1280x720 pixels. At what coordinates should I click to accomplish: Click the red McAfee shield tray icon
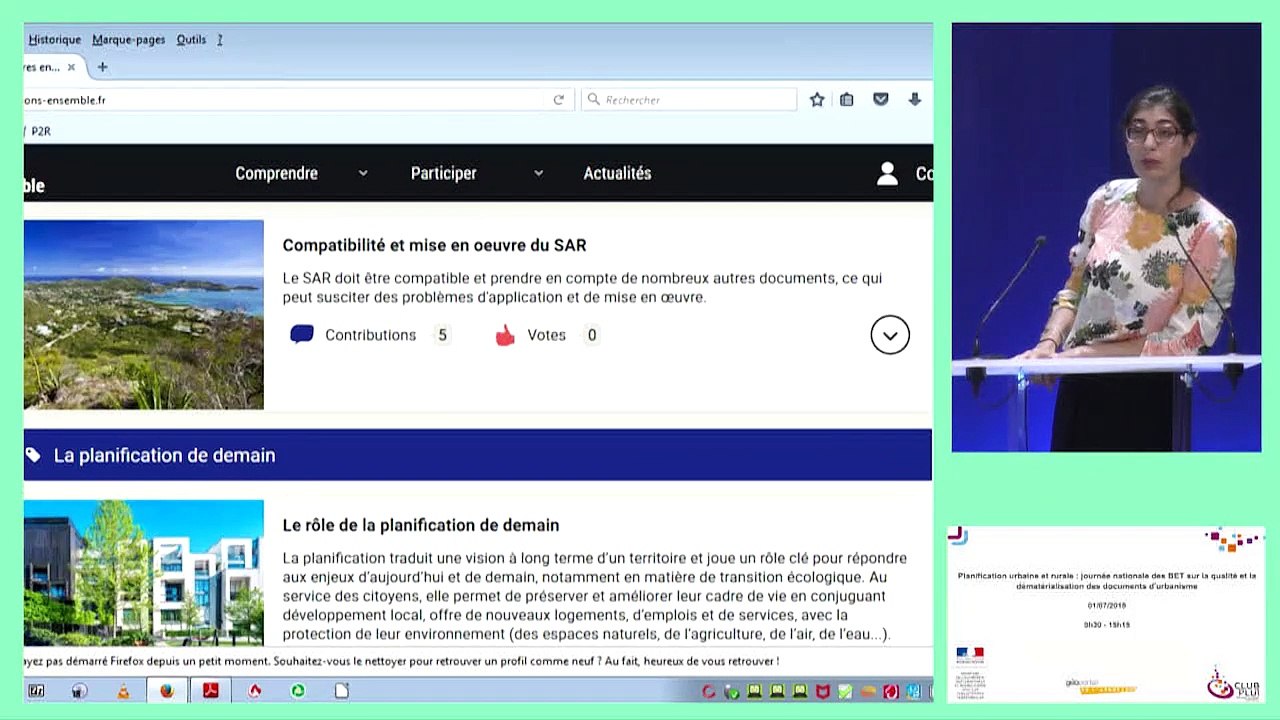click(823, 691)
